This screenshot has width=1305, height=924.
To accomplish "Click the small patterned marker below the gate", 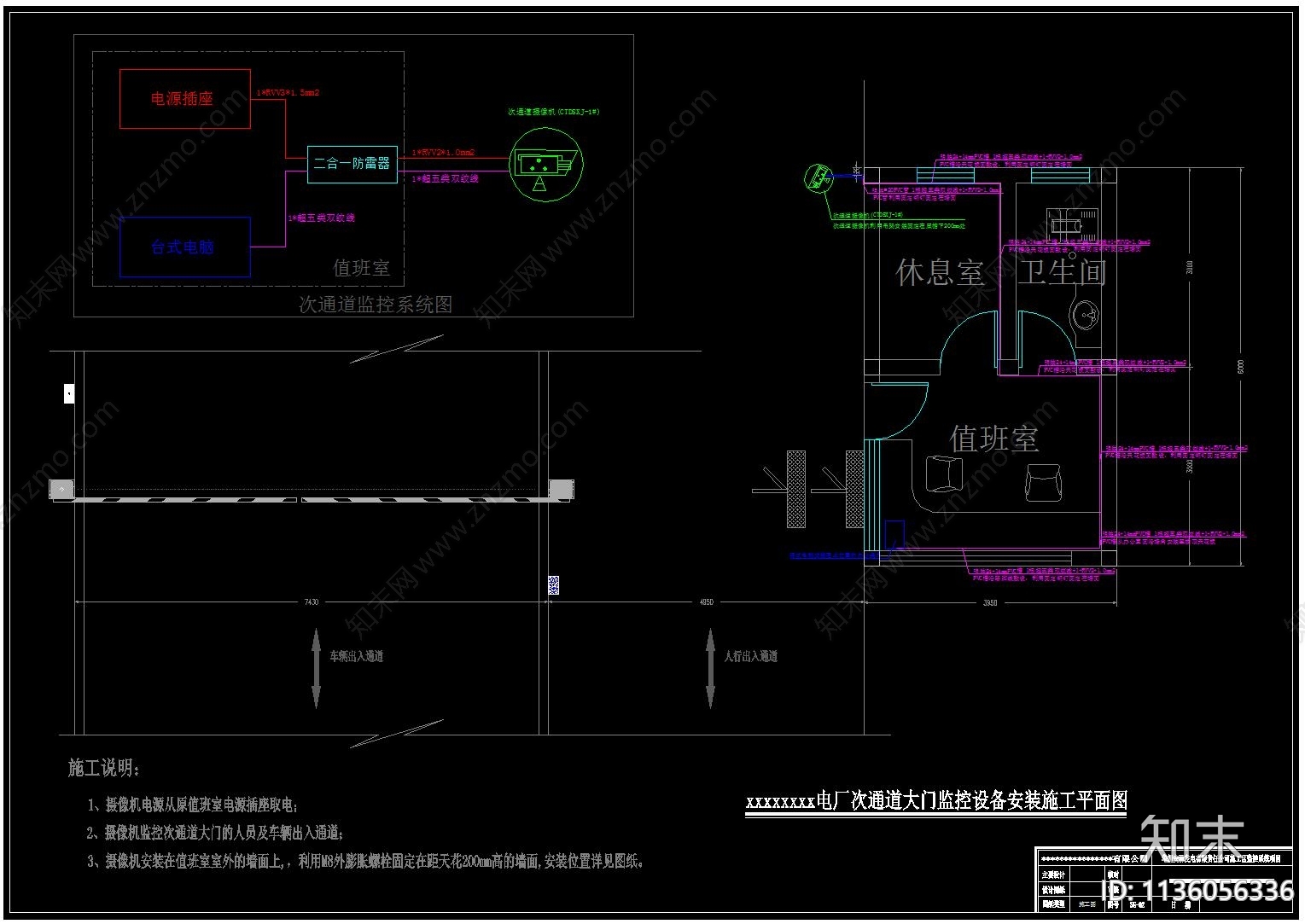I will coord(553,585).
